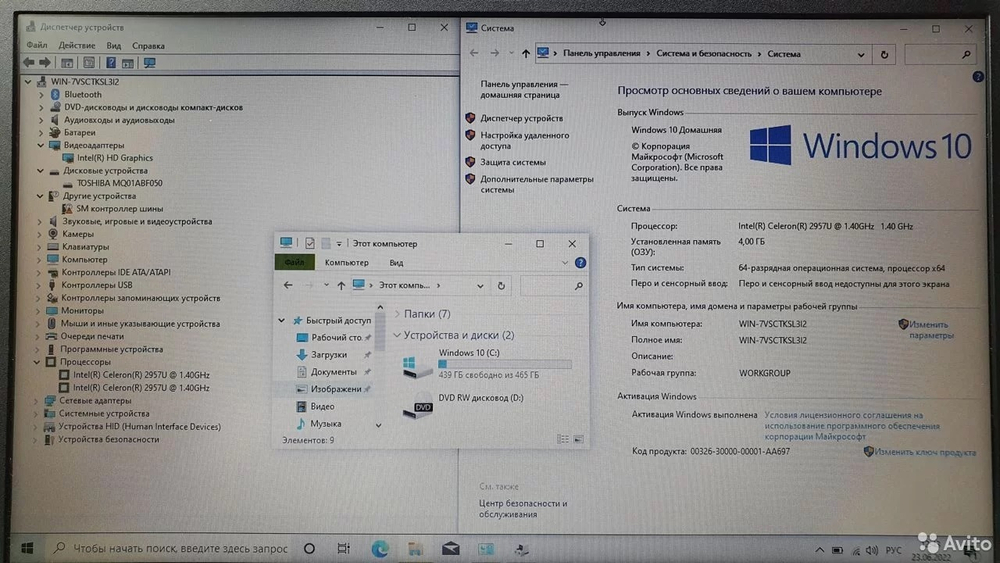Image resolution: width=1000 pixels, height=563 pixels.
Task: Open the View tab in This PC window
Action: coord(396,262)
